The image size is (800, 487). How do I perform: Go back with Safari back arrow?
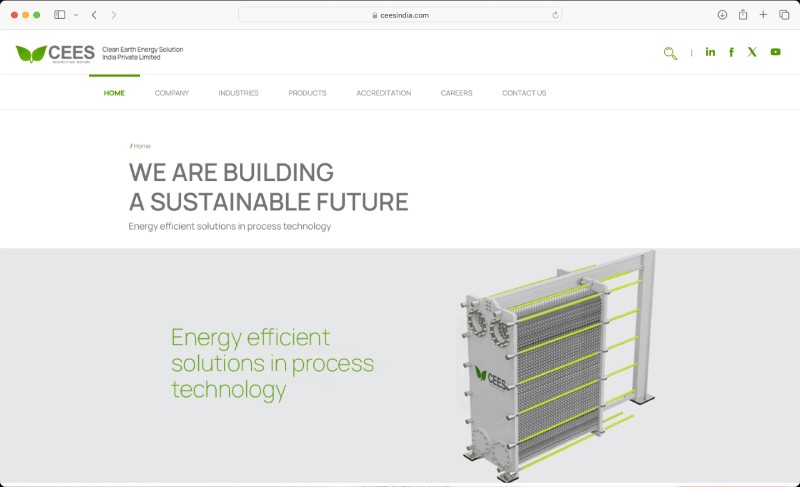[x=94, y=15]
